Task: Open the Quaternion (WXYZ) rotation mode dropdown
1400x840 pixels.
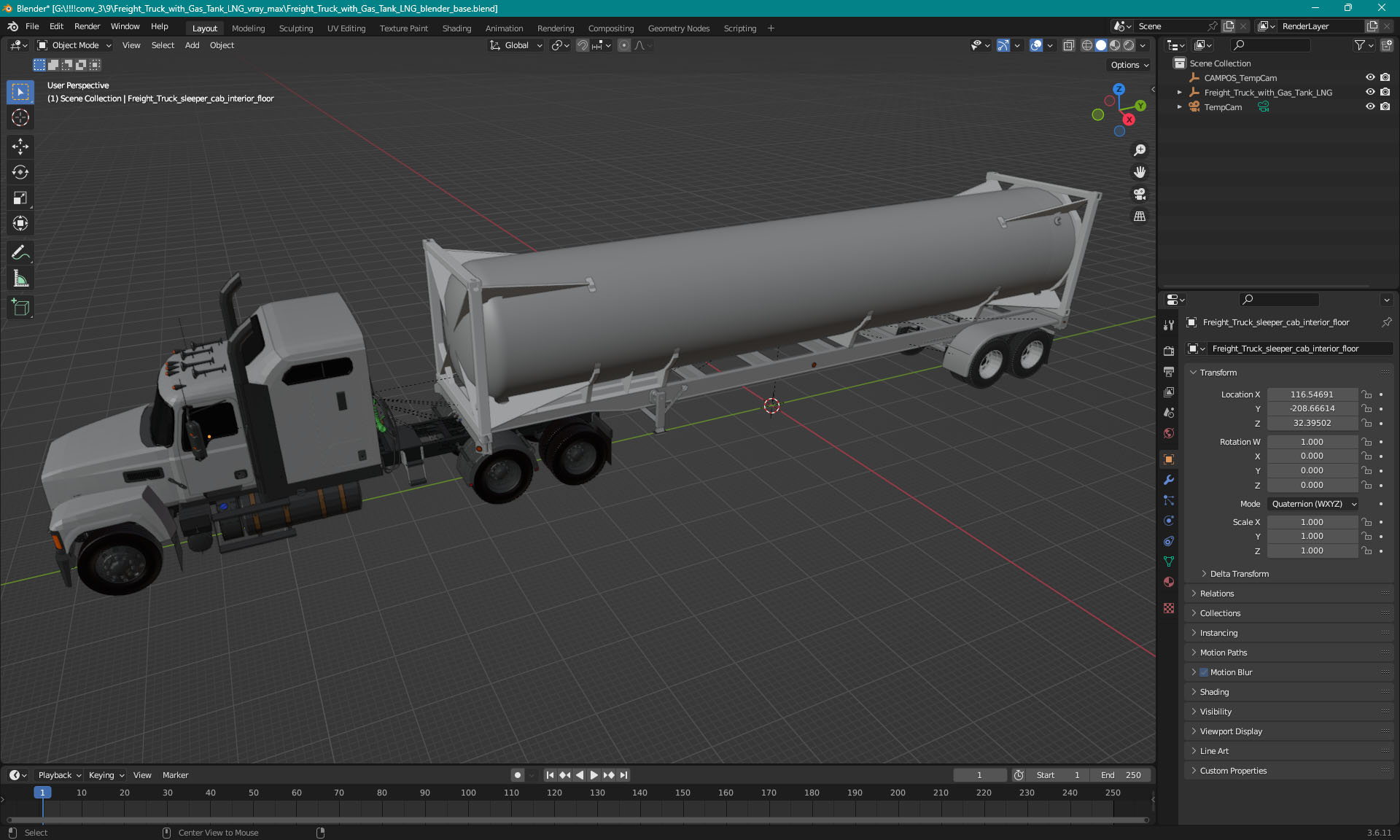Action: coord(1313,504)
